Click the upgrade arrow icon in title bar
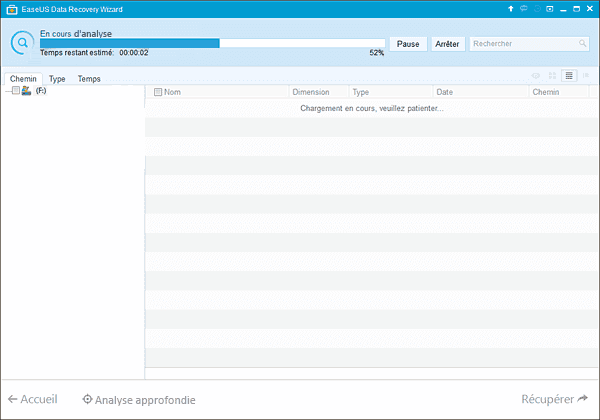600x420 pixels. coord(510,9)
